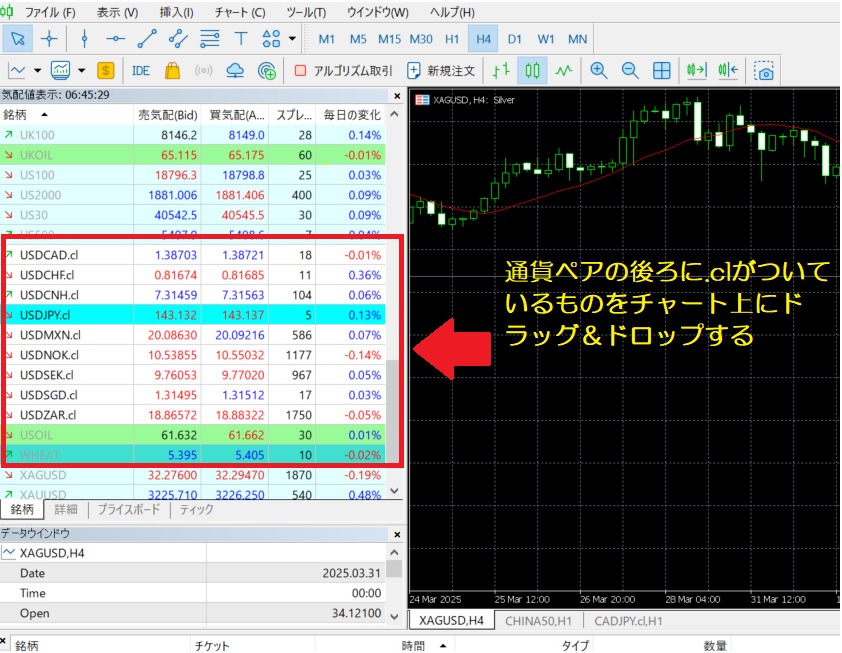Take a chart screenshot camera icon
842x653 pixels.
click(x=764, y=70)
